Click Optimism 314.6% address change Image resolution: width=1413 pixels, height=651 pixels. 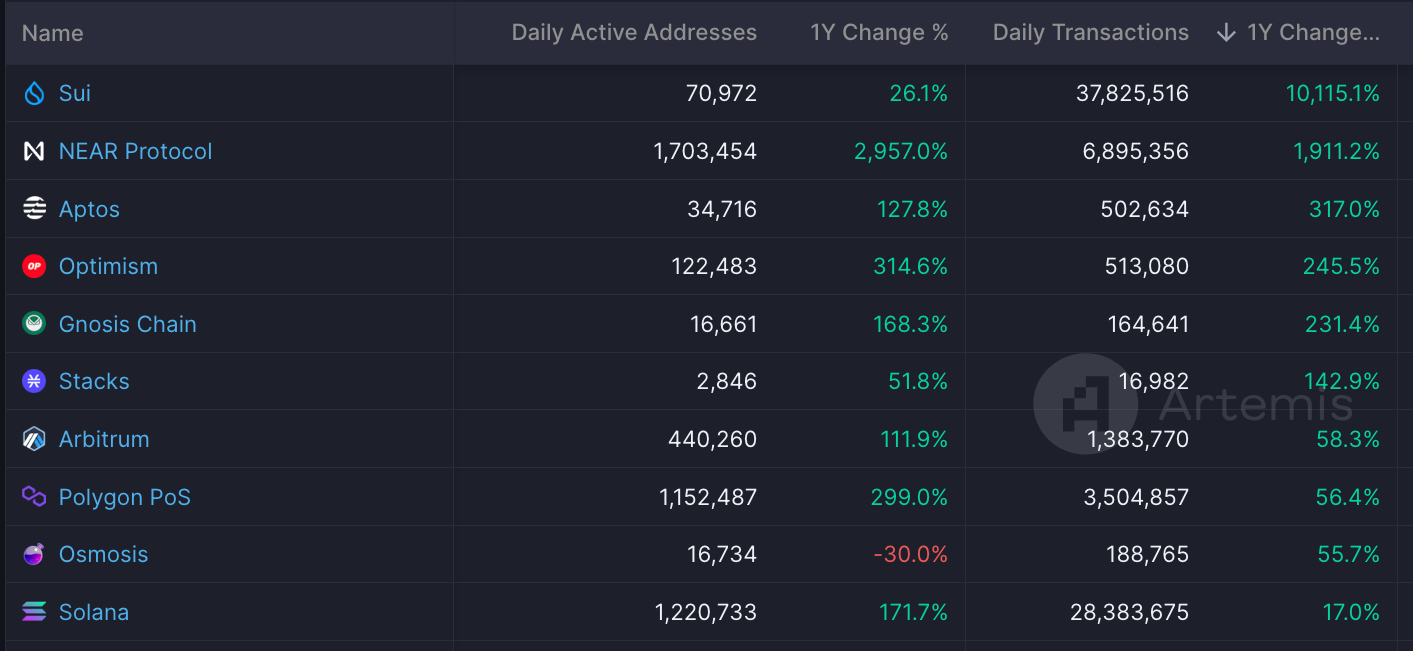coord(910,266)
